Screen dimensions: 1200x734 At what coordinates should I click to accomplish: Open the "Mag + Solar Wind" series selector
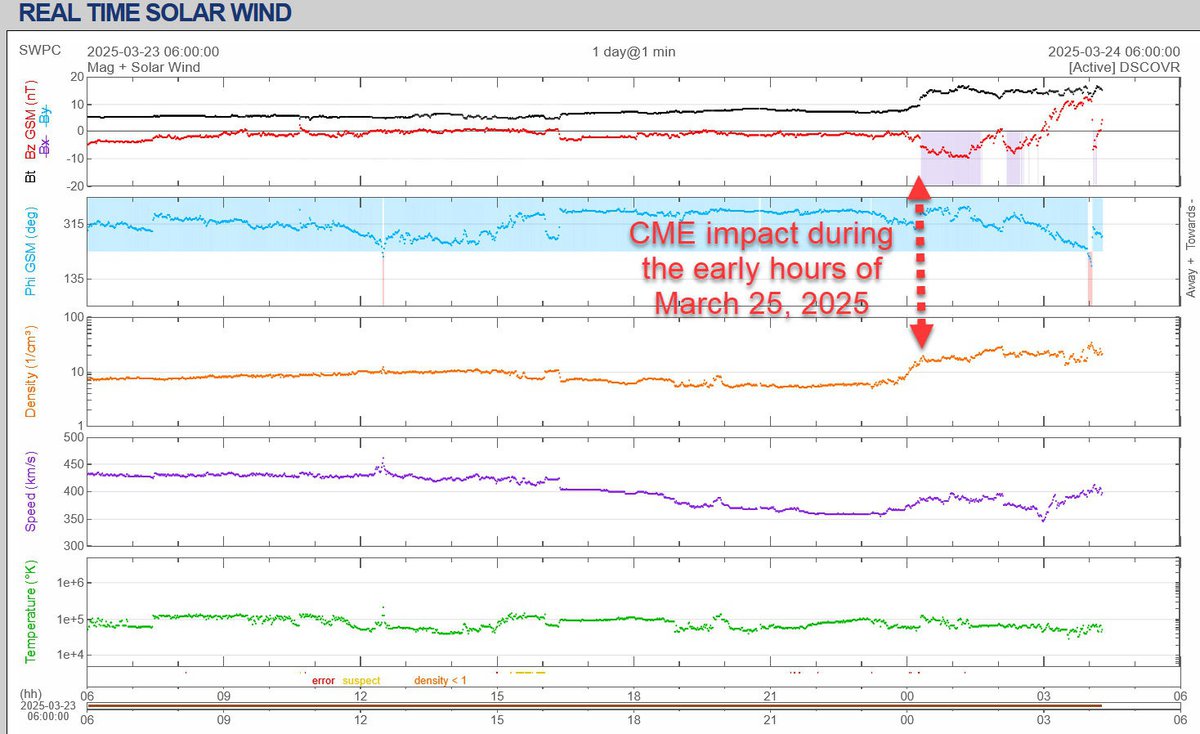(143, 67)
